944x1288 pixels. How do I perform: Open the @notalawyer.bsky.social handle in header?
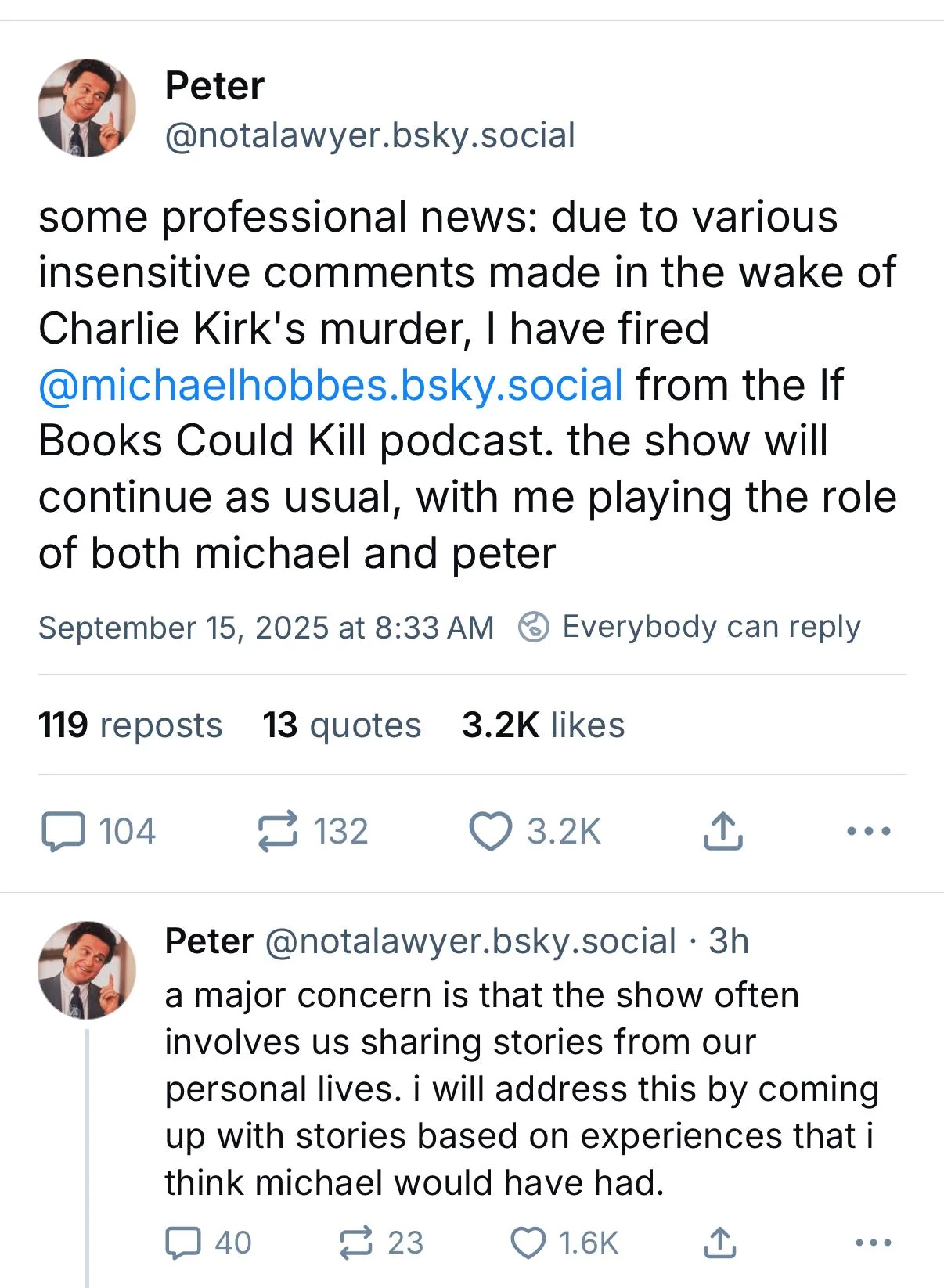click(x=370, y=135)
